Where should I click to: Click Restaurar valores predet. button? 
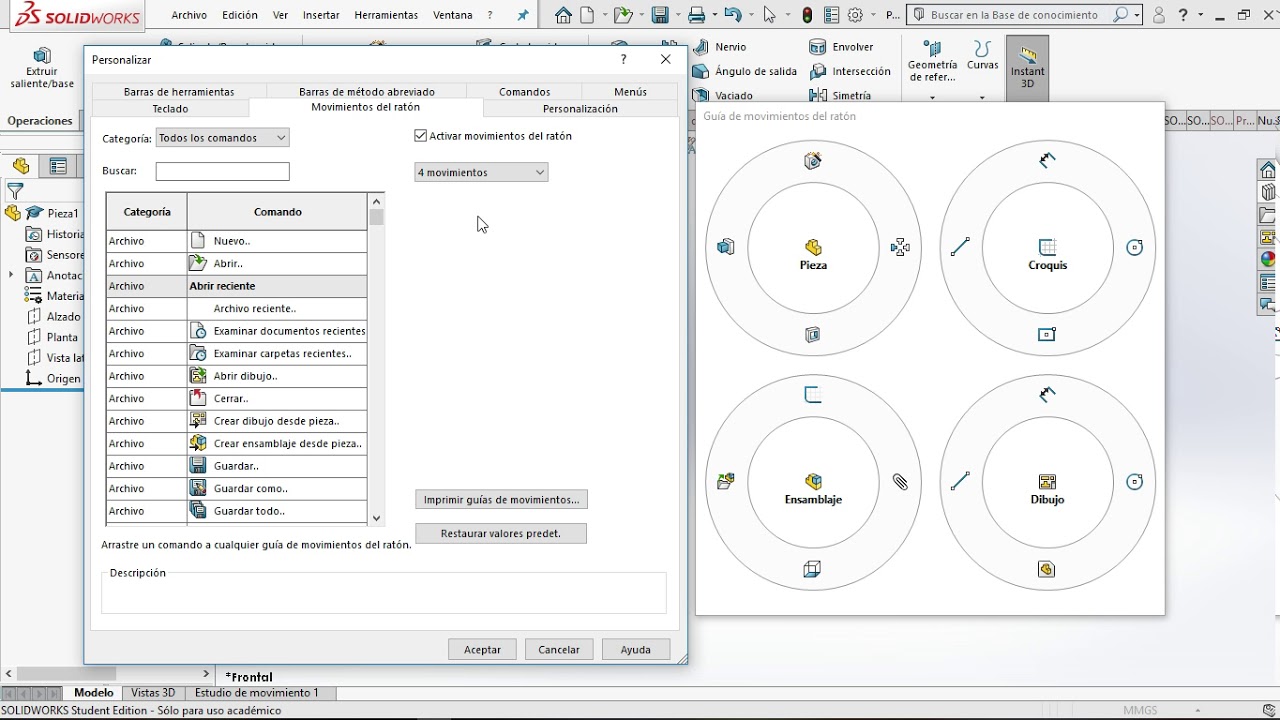[x=501, y=533]
